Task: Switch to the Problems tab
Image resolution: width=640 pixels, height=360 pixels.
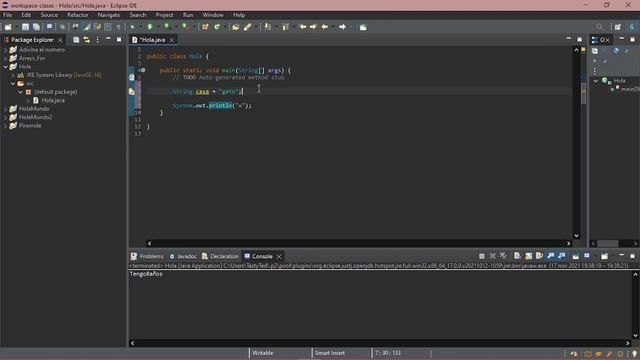Action: 147,256
